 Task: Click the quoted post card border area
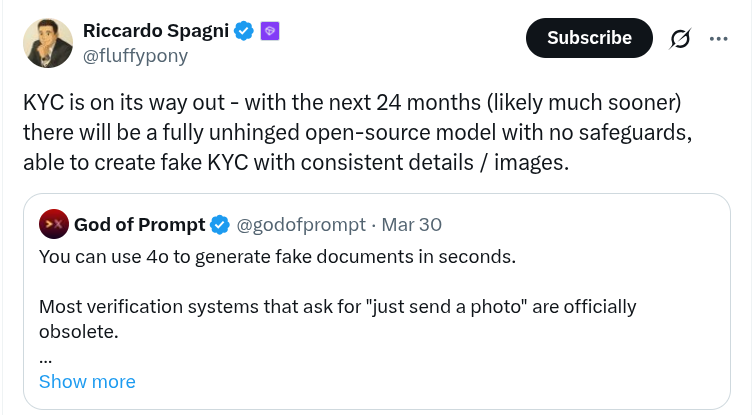(x=376, y=301)
